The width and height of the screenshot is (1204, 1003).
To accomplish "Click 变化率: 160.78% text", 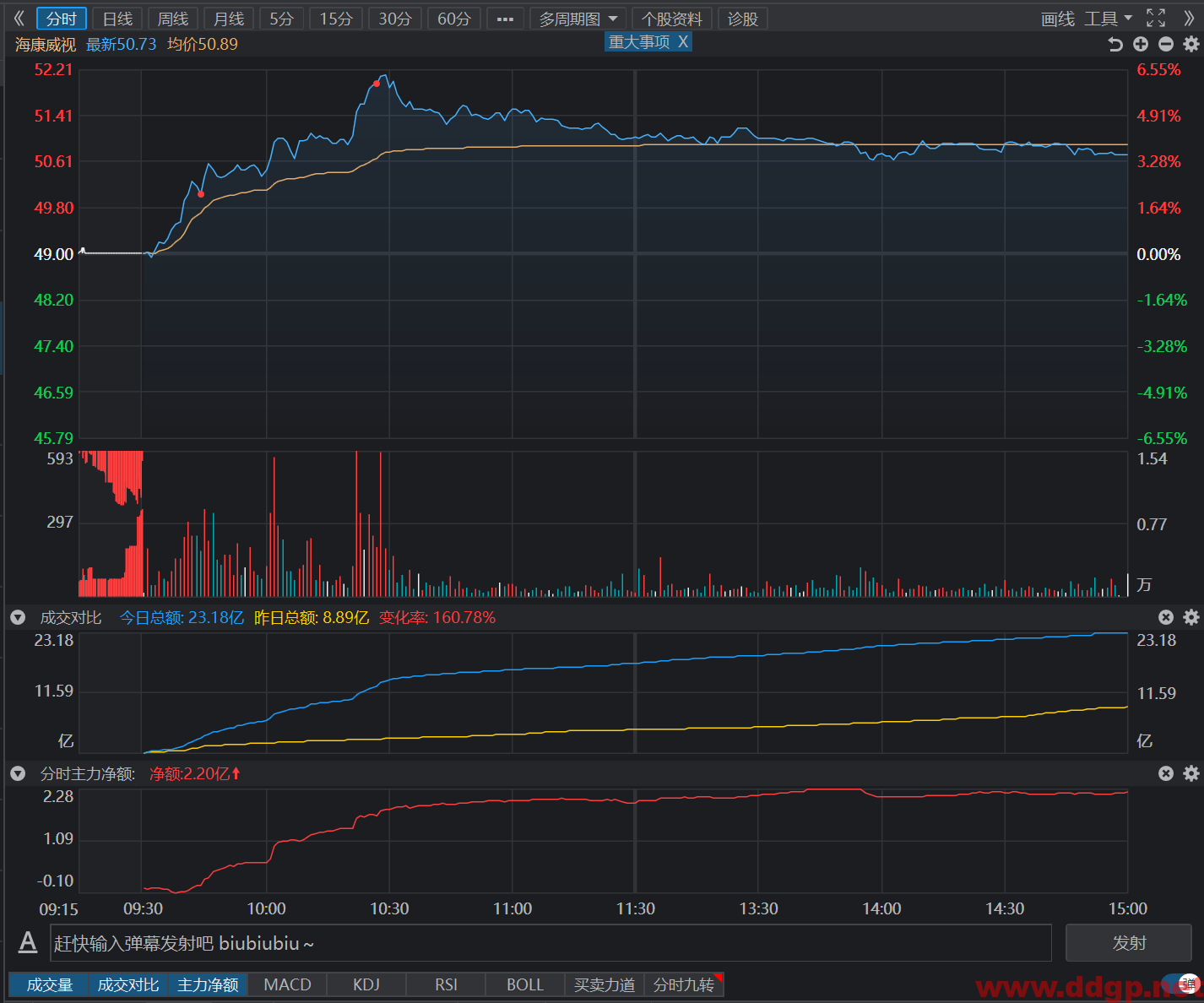I will coord(437,617).
